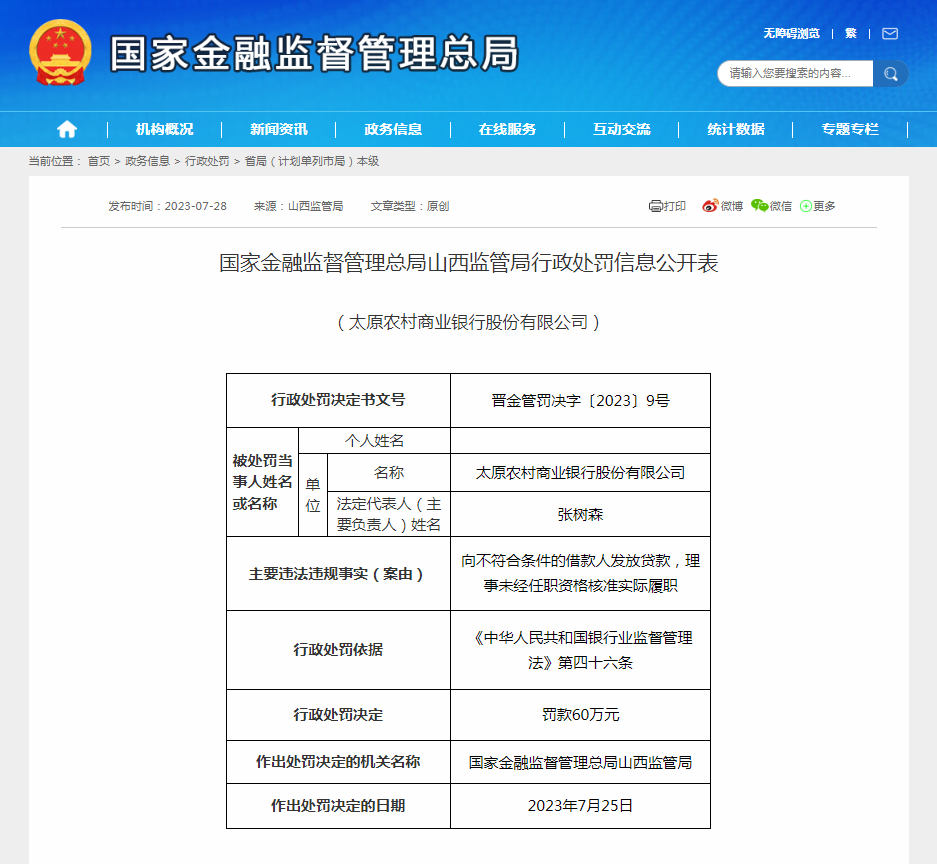Click 政务信息 in the breadcrumb
Viewport: 937px width, 864px height.
click(x=147, y=161)
